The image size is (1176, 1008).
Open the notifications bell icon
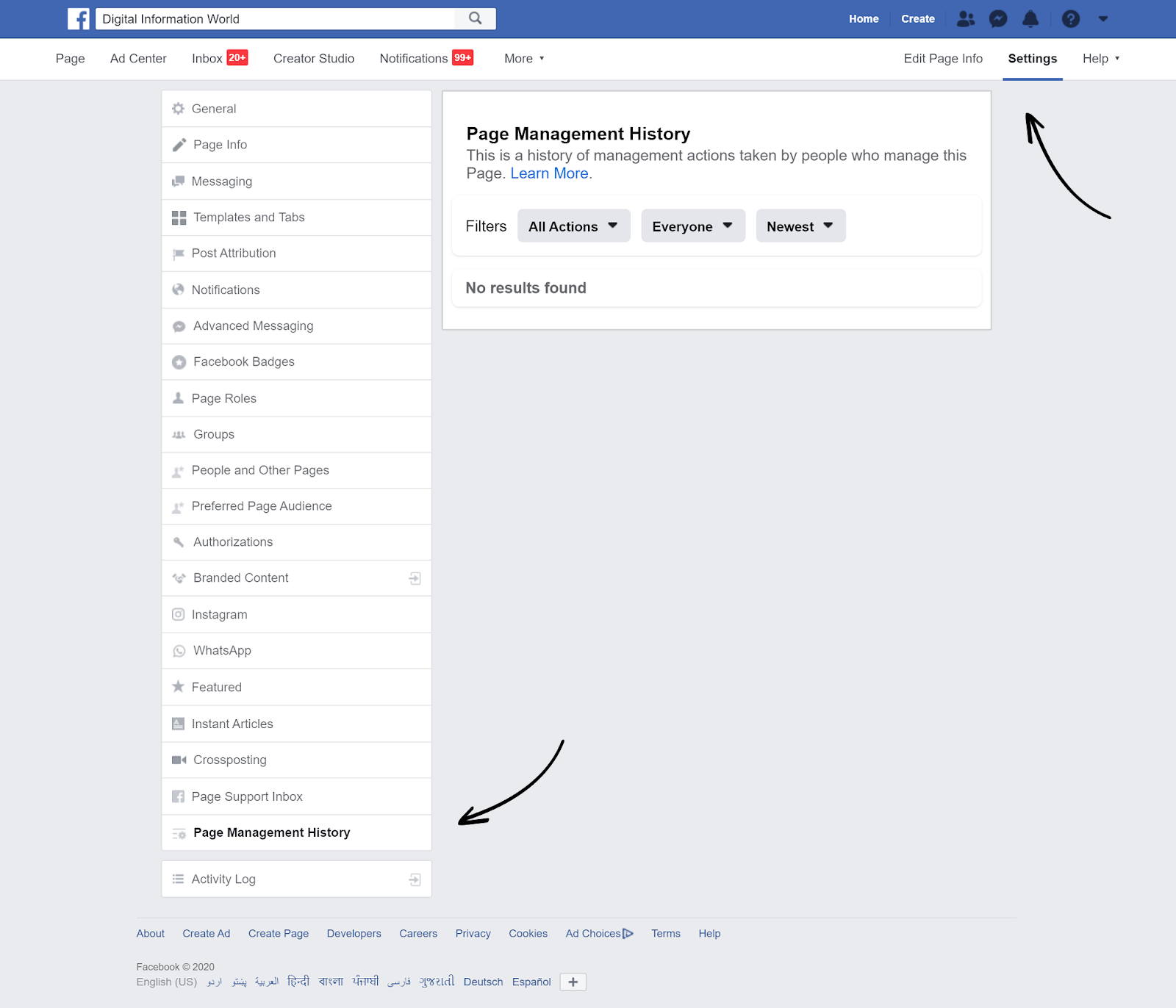pos(1030,18)
